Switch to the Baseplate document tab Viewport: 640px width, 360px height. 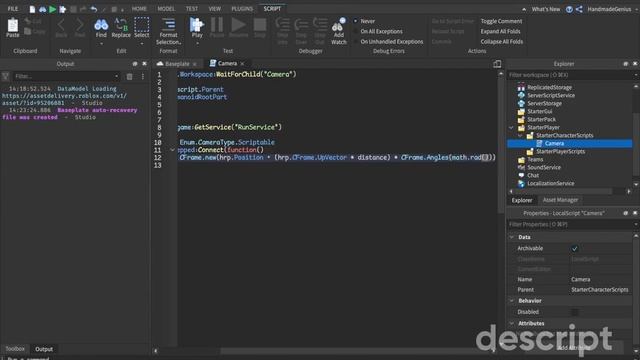click(177, 64)
